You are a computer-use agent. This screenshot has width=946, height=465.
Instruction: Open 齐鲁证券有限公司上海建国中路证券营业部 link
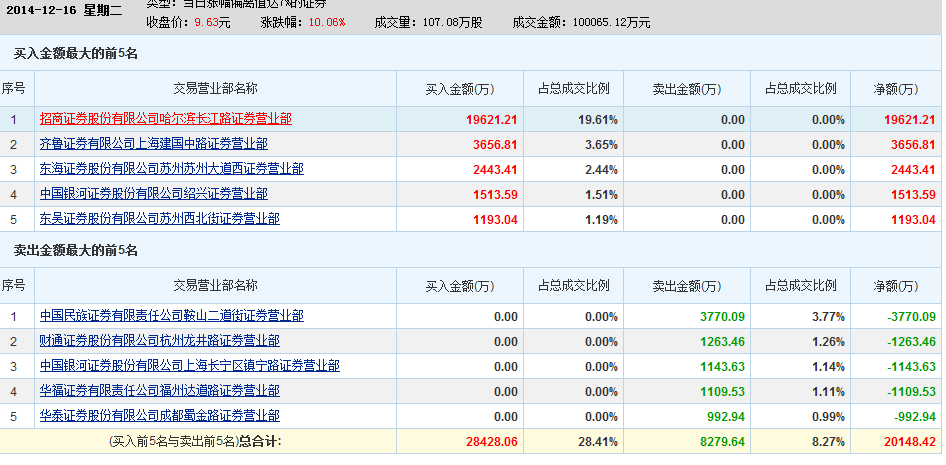coord(154,144)
